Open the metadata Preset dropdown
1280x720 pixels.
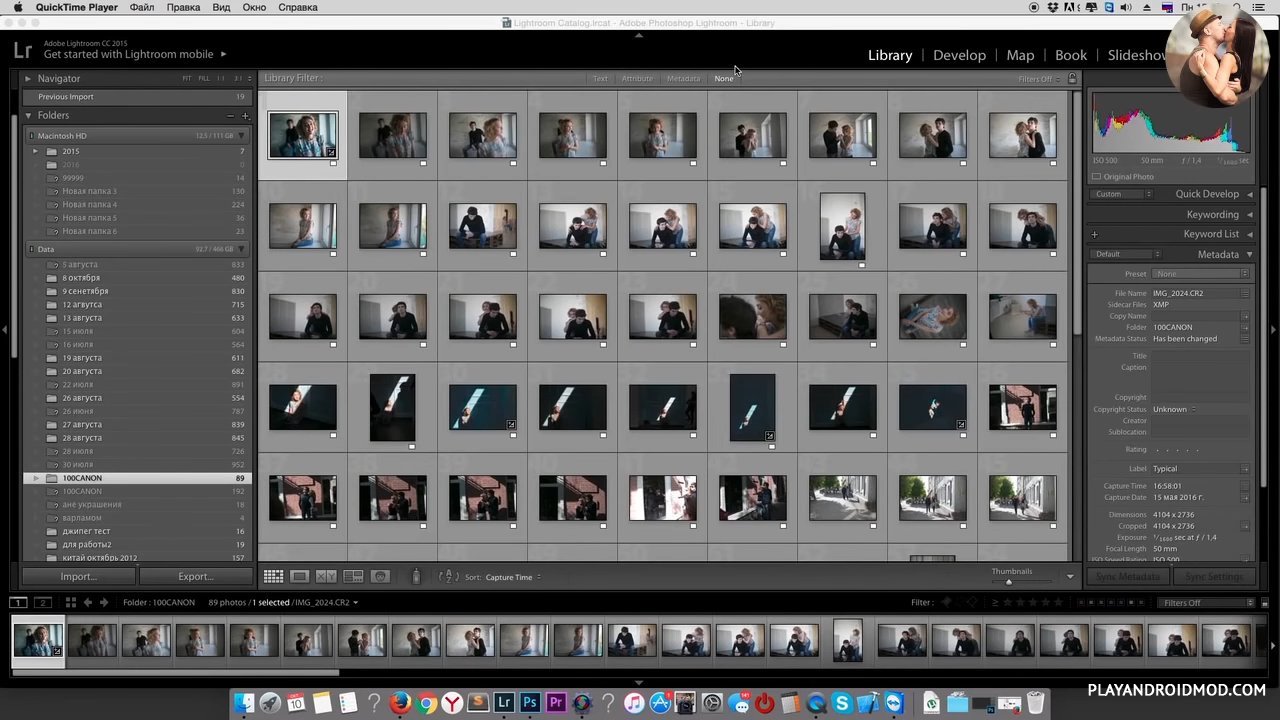[1202, 274]
